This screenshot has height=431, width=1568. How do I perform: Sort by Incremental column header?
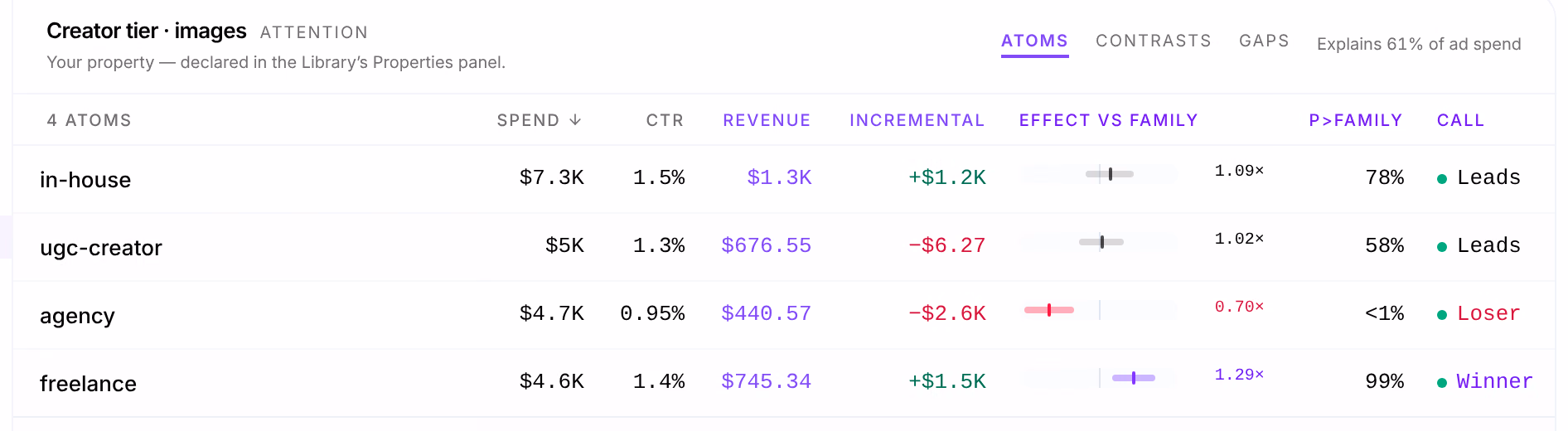[x=917, y=121]
